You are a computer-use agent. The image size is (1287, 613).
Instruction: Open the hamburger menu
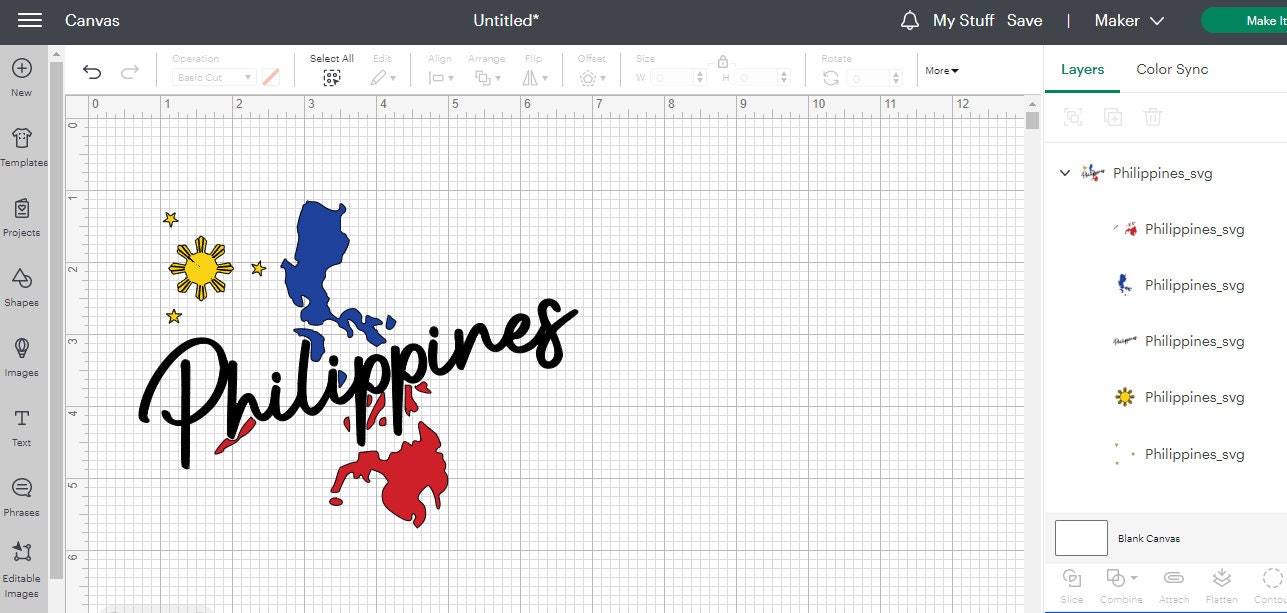click(x=28, y=20)
